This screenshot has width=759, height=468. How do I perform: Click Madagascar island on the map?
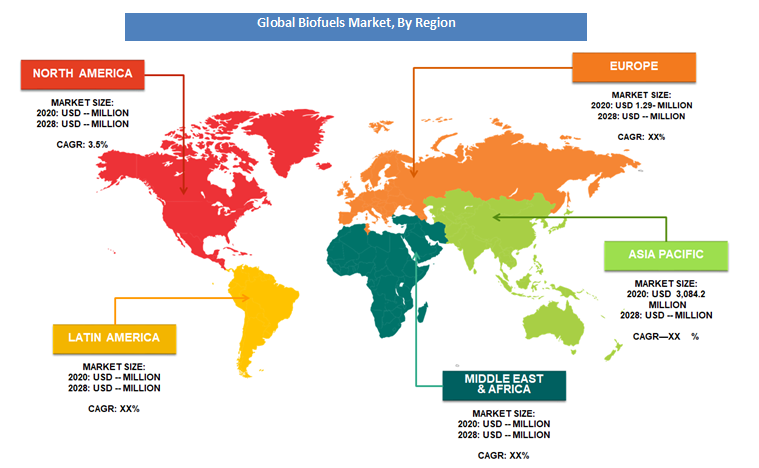click(422, 313)
